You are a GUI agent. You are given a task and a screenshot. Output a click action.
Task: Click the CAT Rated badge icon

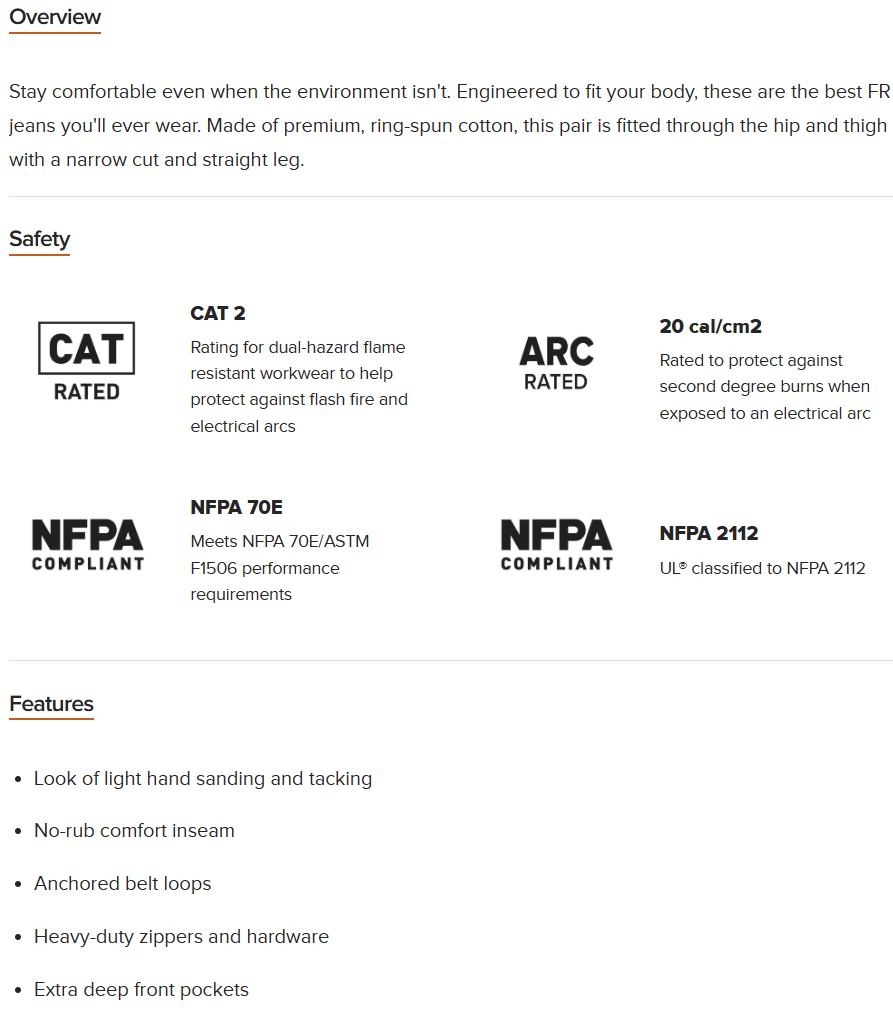[x=86, y=361]
